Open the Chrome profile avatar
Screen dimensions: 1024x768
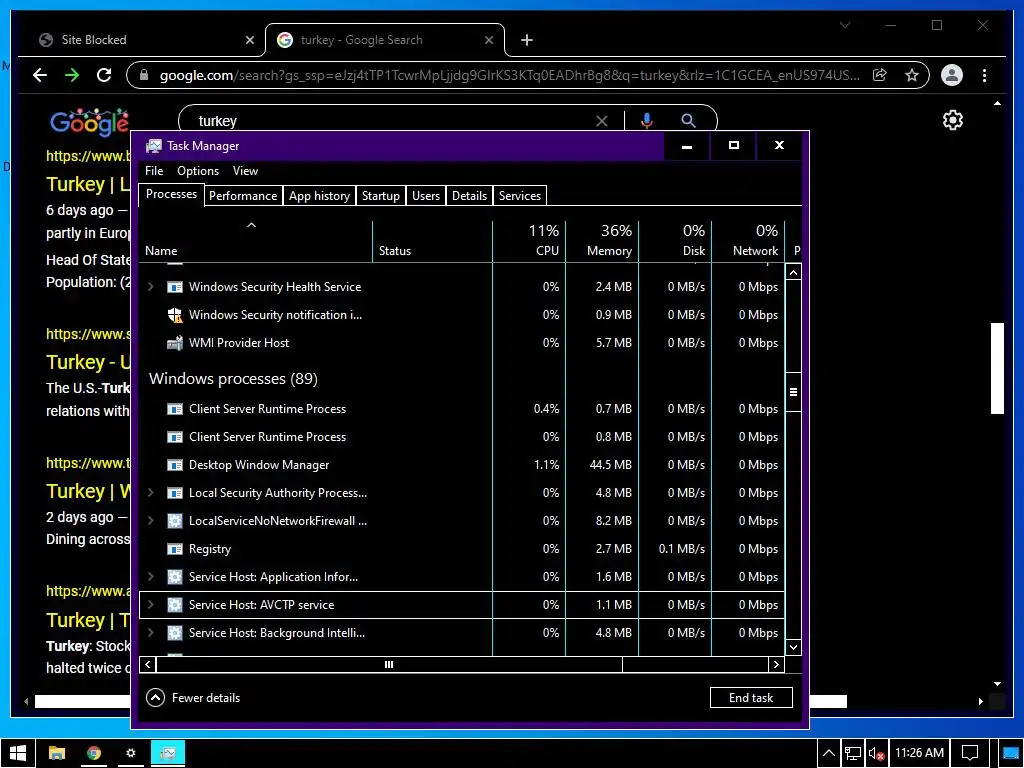click(x=952, y=75)
